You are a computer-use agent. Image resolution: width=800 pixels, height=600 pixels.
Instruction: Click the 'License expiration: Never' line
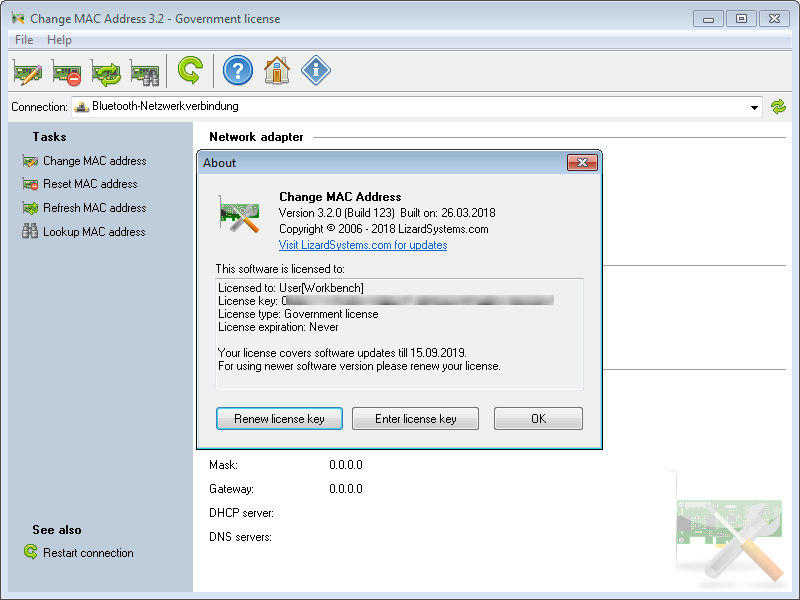tap(278, 328)
